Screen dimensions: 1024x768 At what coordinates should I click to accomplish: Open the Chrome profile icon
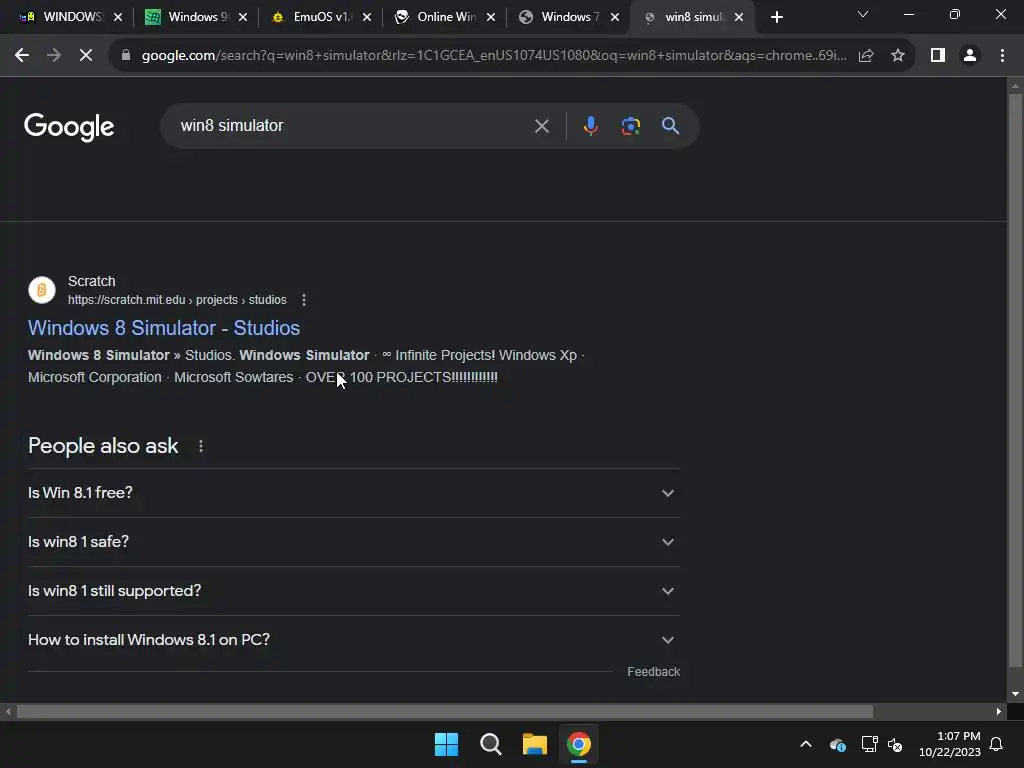[x=970, y=56]
